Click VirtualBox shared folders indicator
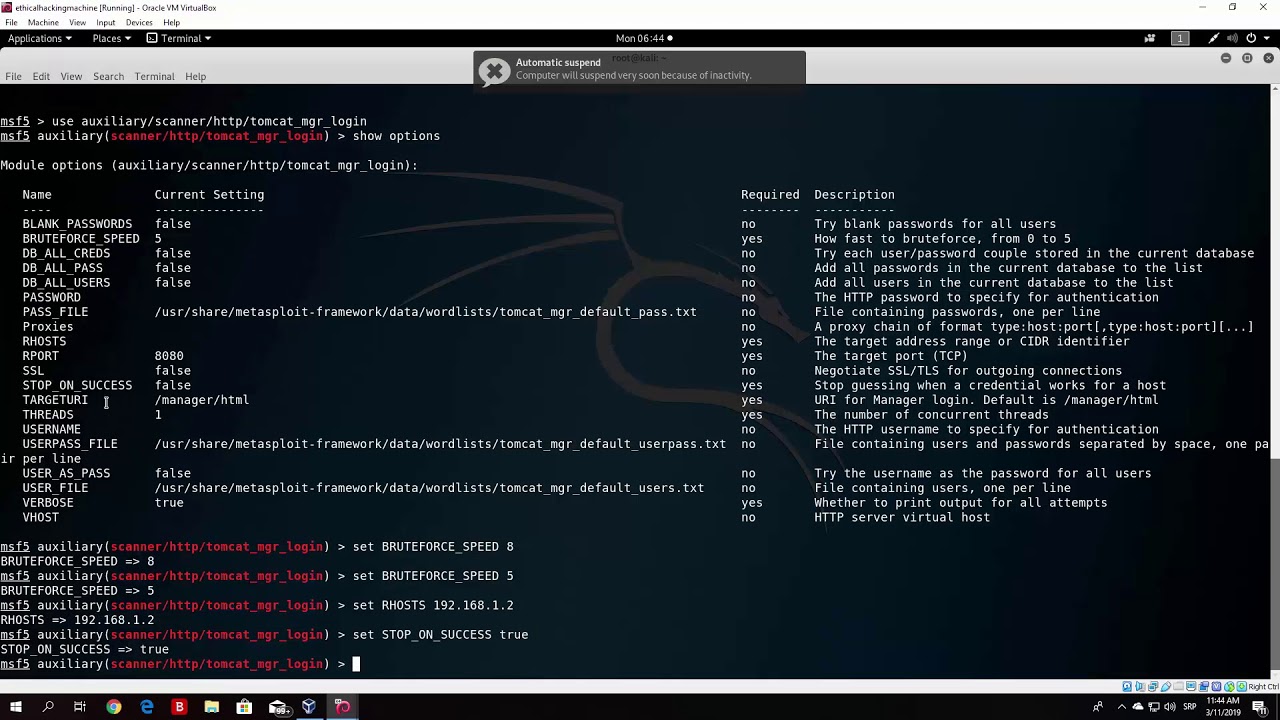 [1178, 686]
